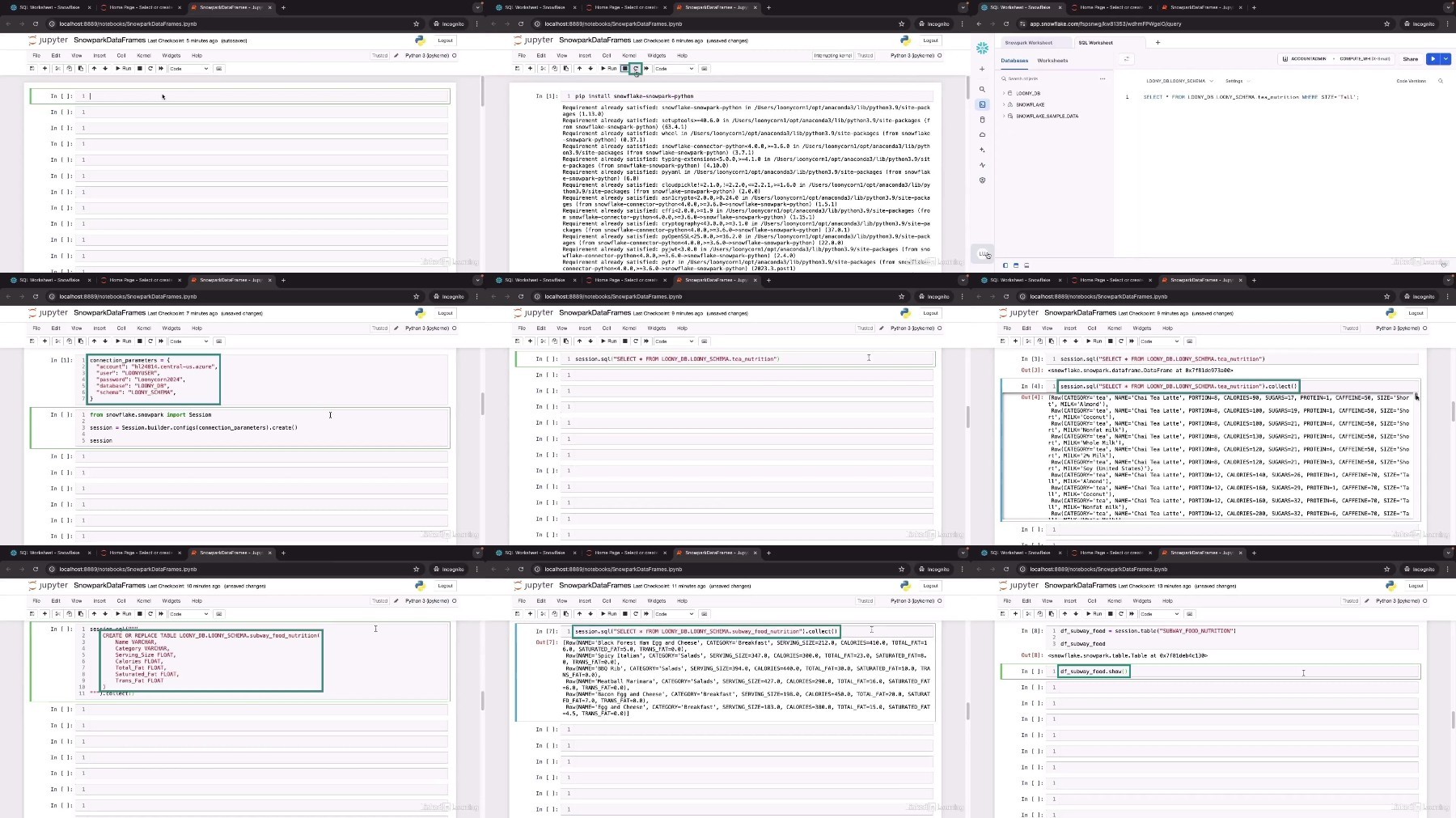
Task: Click Trusted in the connection_parameters notebook header
Action: click(379, 328)
